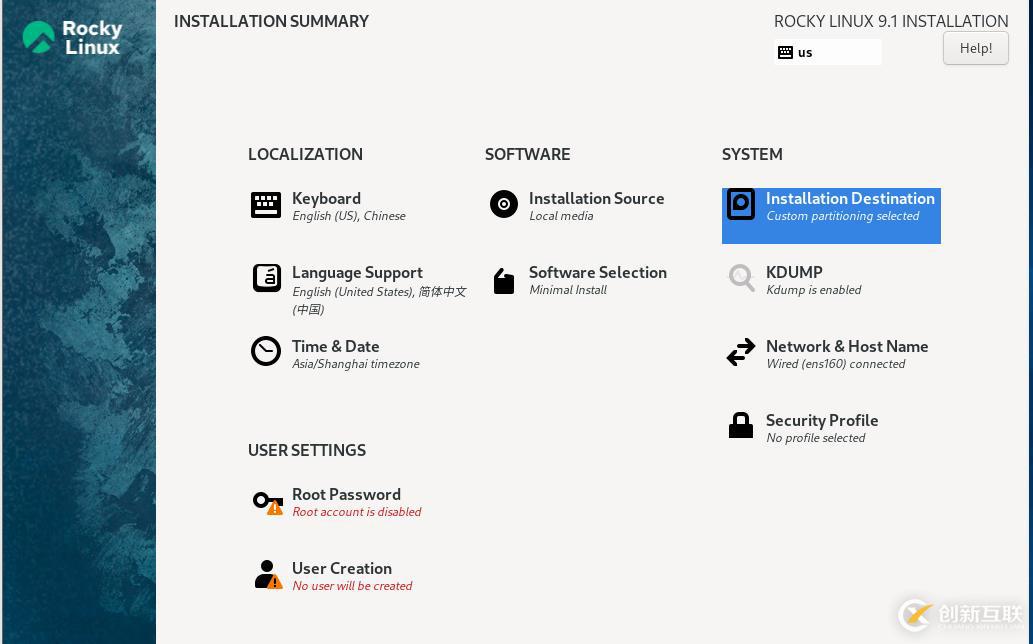The height and width of the screenshot is (644, 1033).
Task: Open the Time & Date label
Action: pos(335,346)
